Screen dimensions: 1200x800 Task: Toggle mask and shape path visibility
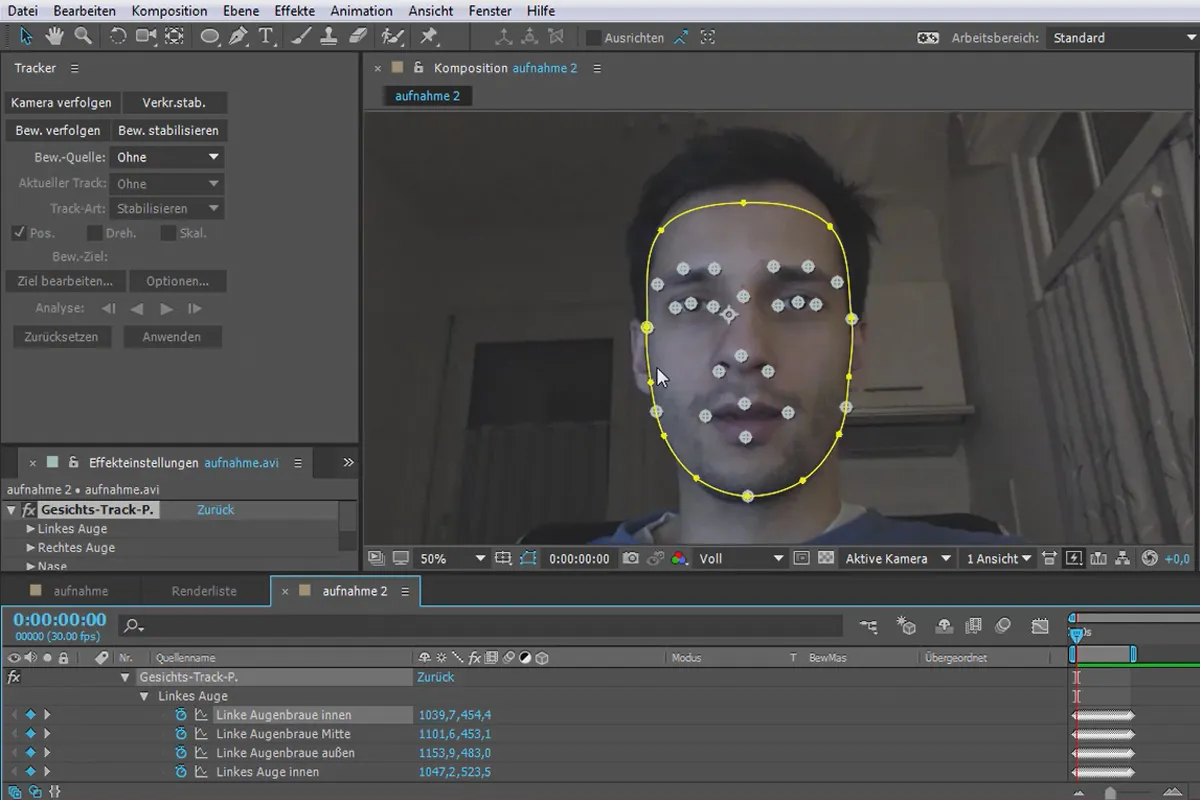528,558
